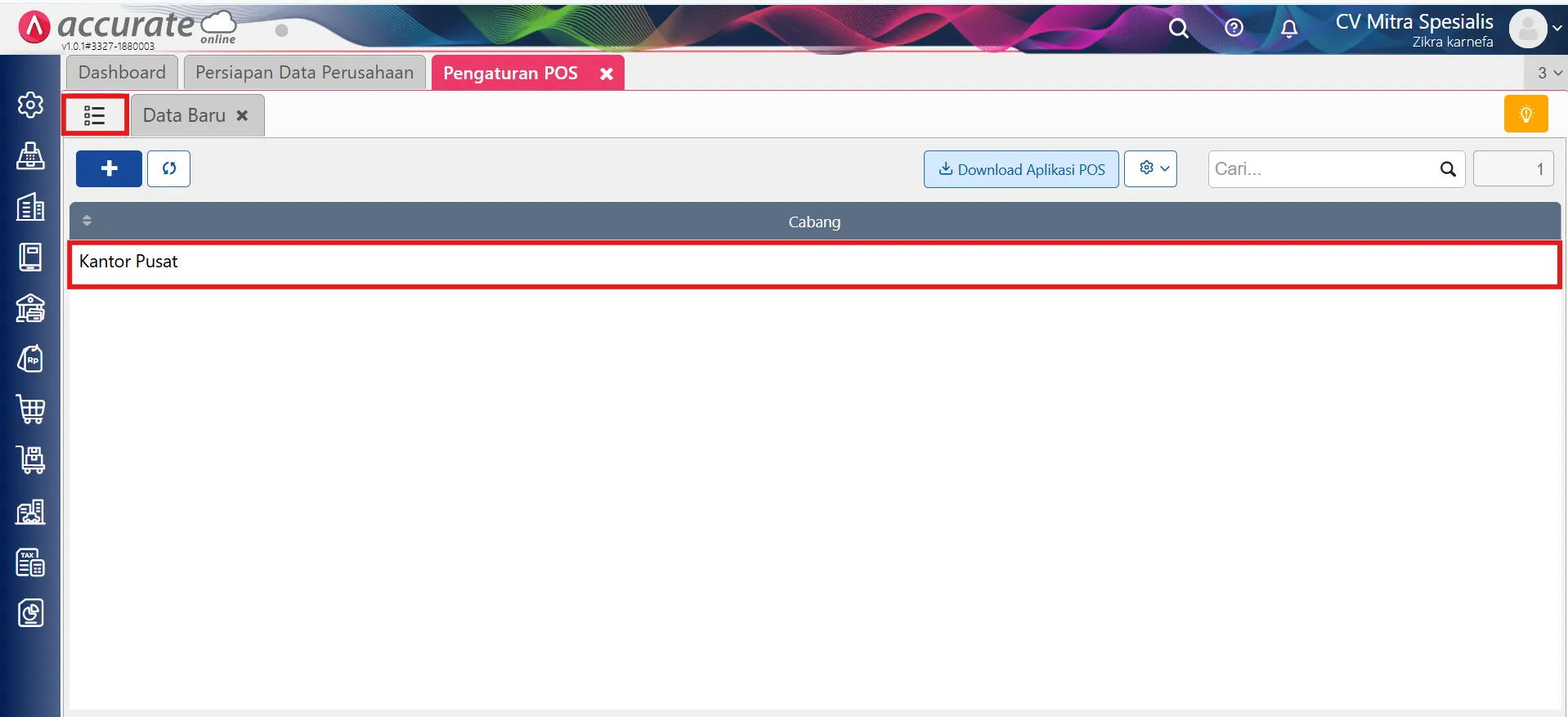Refresh the POS settings list
This screenshot has width=1568, height=717.
click(x=168, y=168)
